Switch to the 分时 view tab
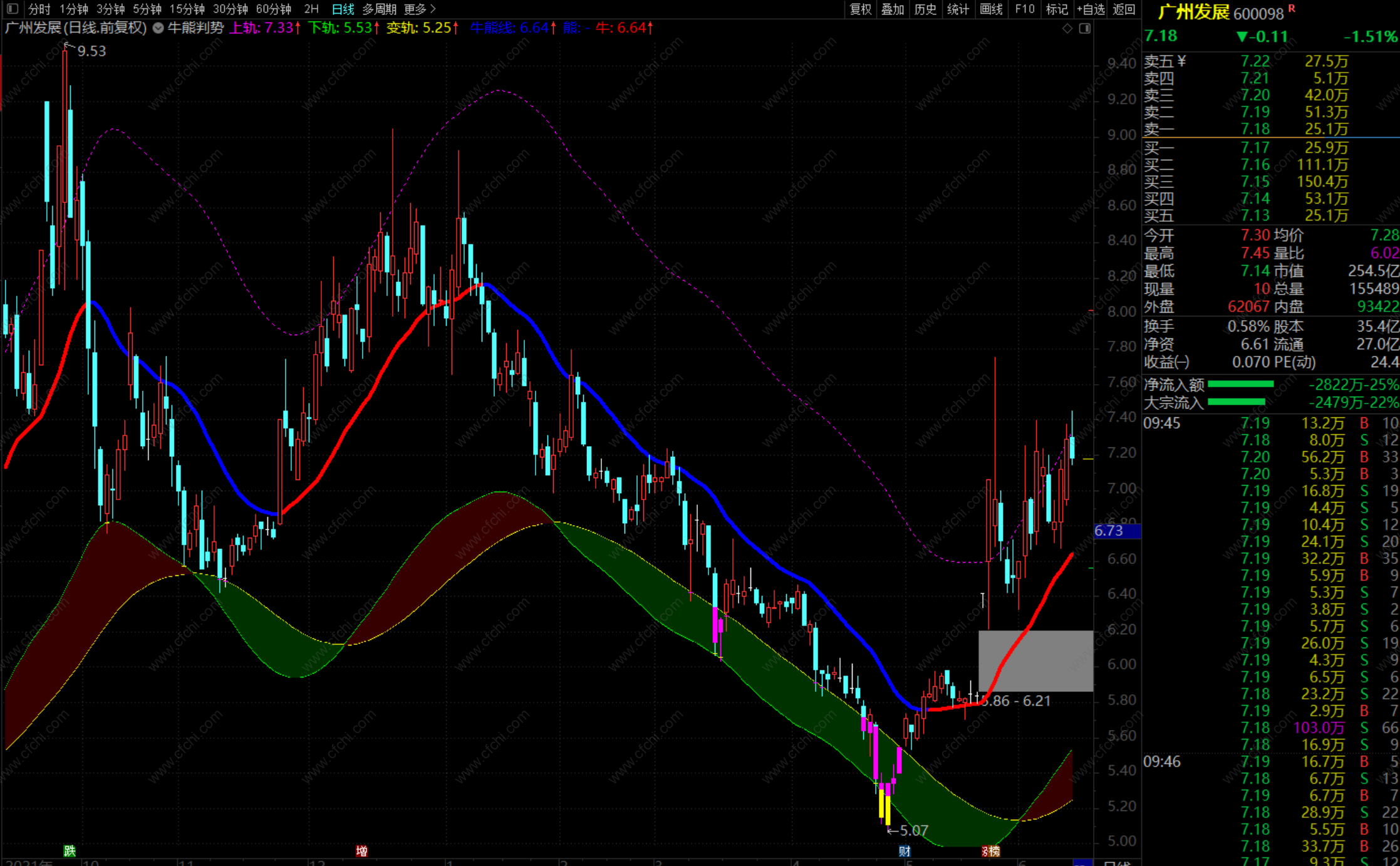The height and width of the screenshot is (866, 1400). coord(39,9)
